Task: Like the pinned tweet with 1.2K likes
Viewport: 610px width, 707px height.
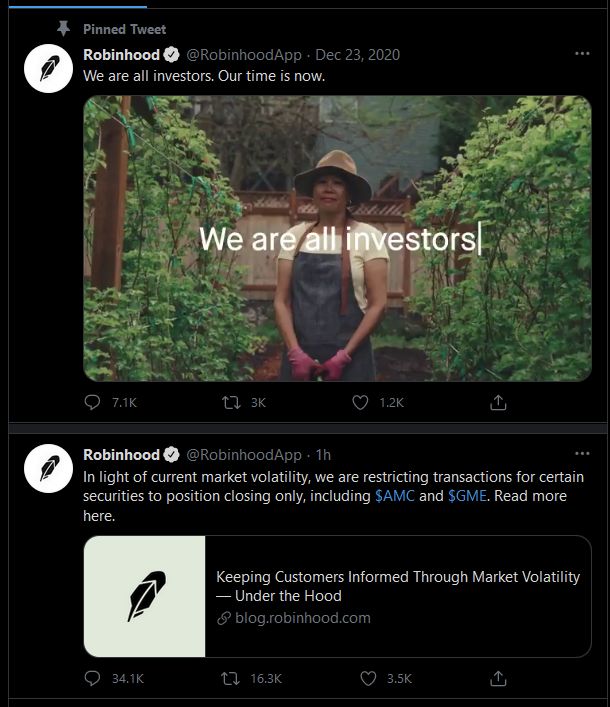Action: [362, 402]
